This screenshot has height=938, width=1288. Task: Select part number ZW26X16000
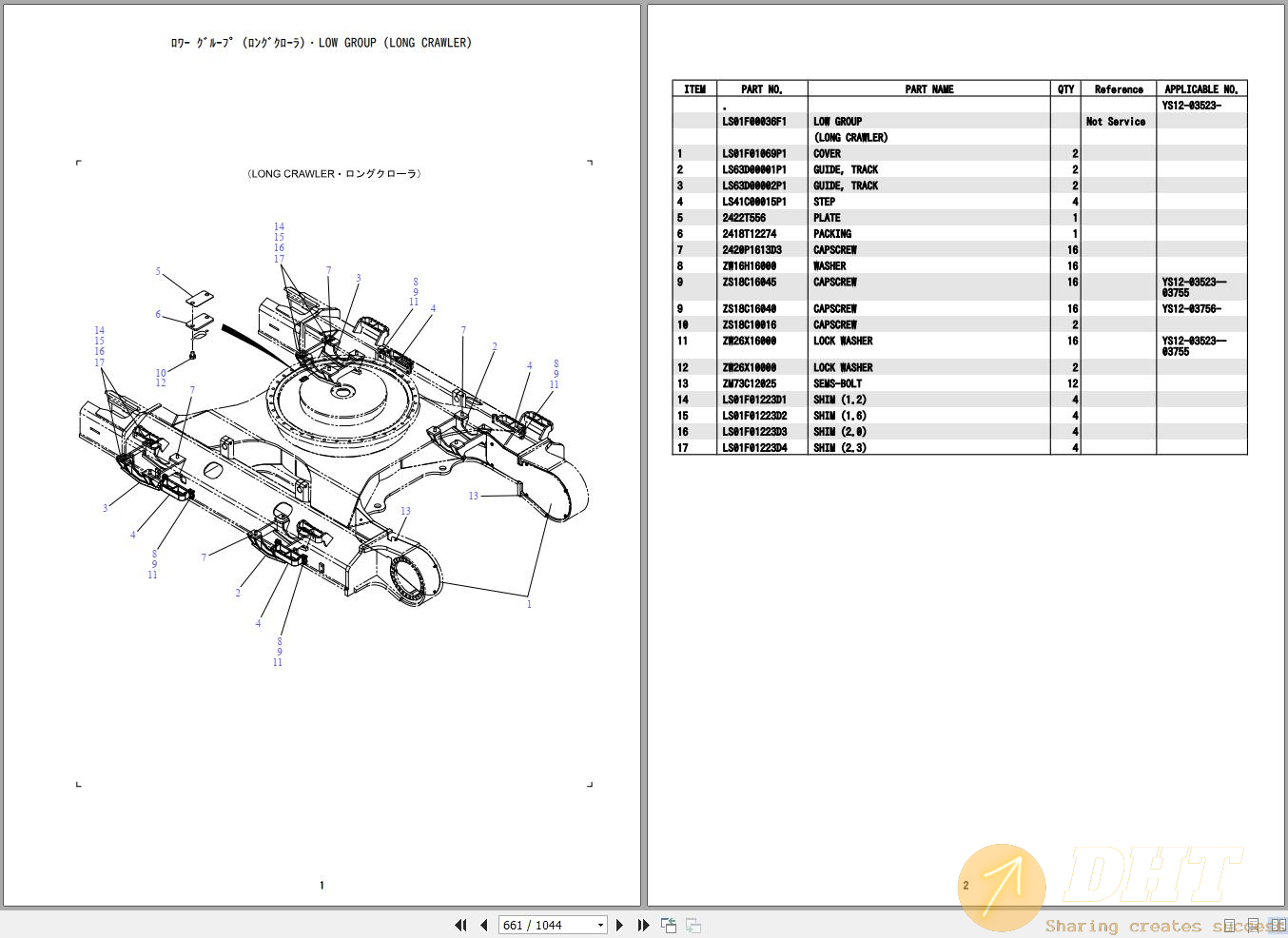pyautogui.click(x=750, y=342)
